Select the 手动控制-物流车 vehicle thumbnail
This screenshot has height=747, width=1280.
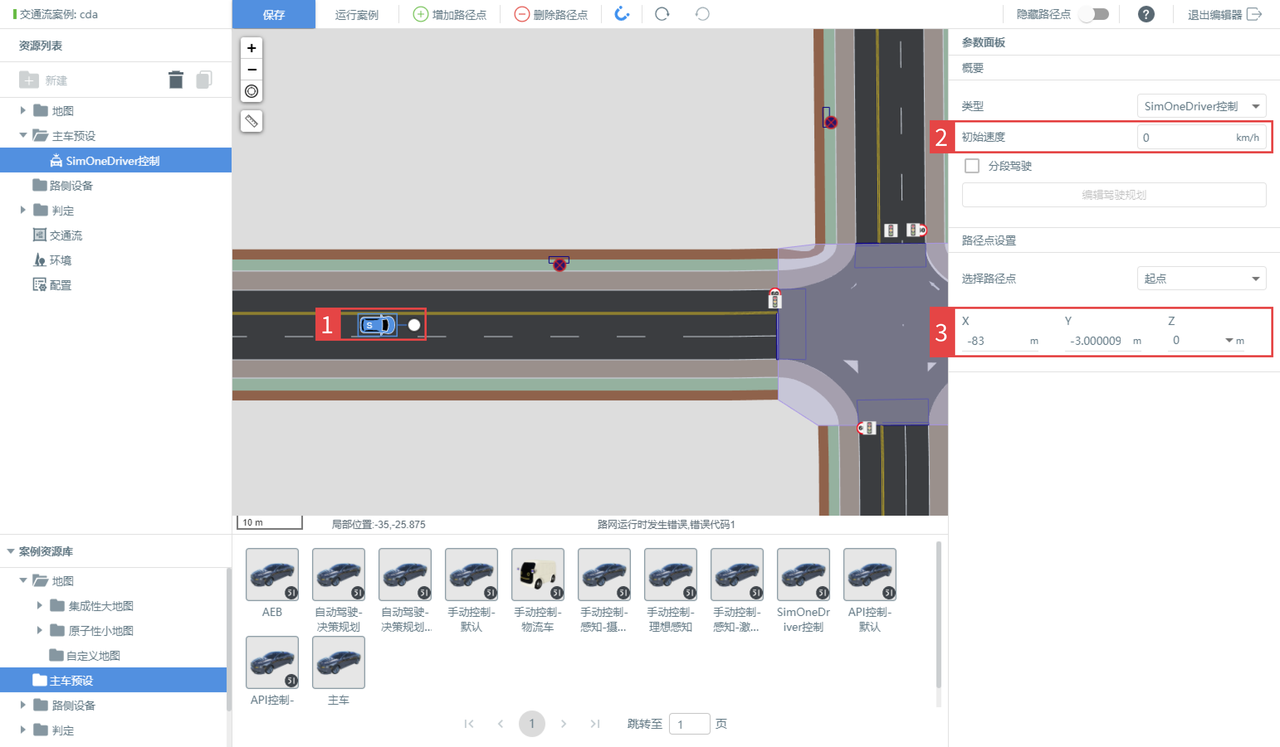537,574
